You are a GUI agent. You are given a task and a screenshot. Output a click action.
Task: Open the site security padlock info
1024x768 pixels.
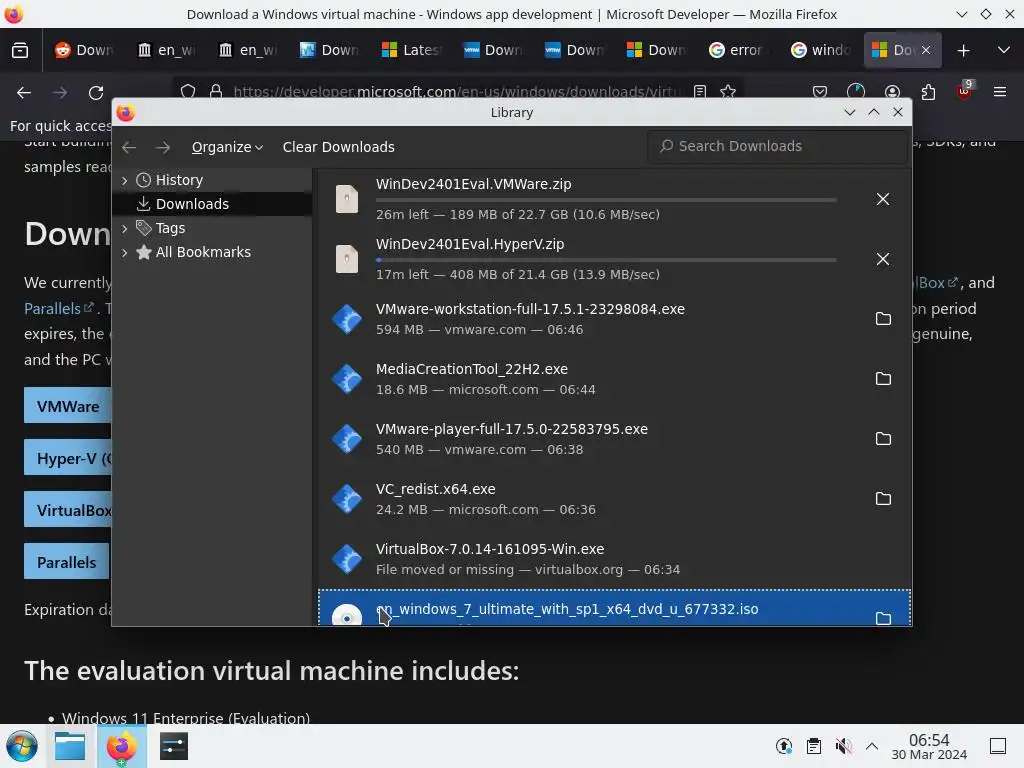[216, 92]
